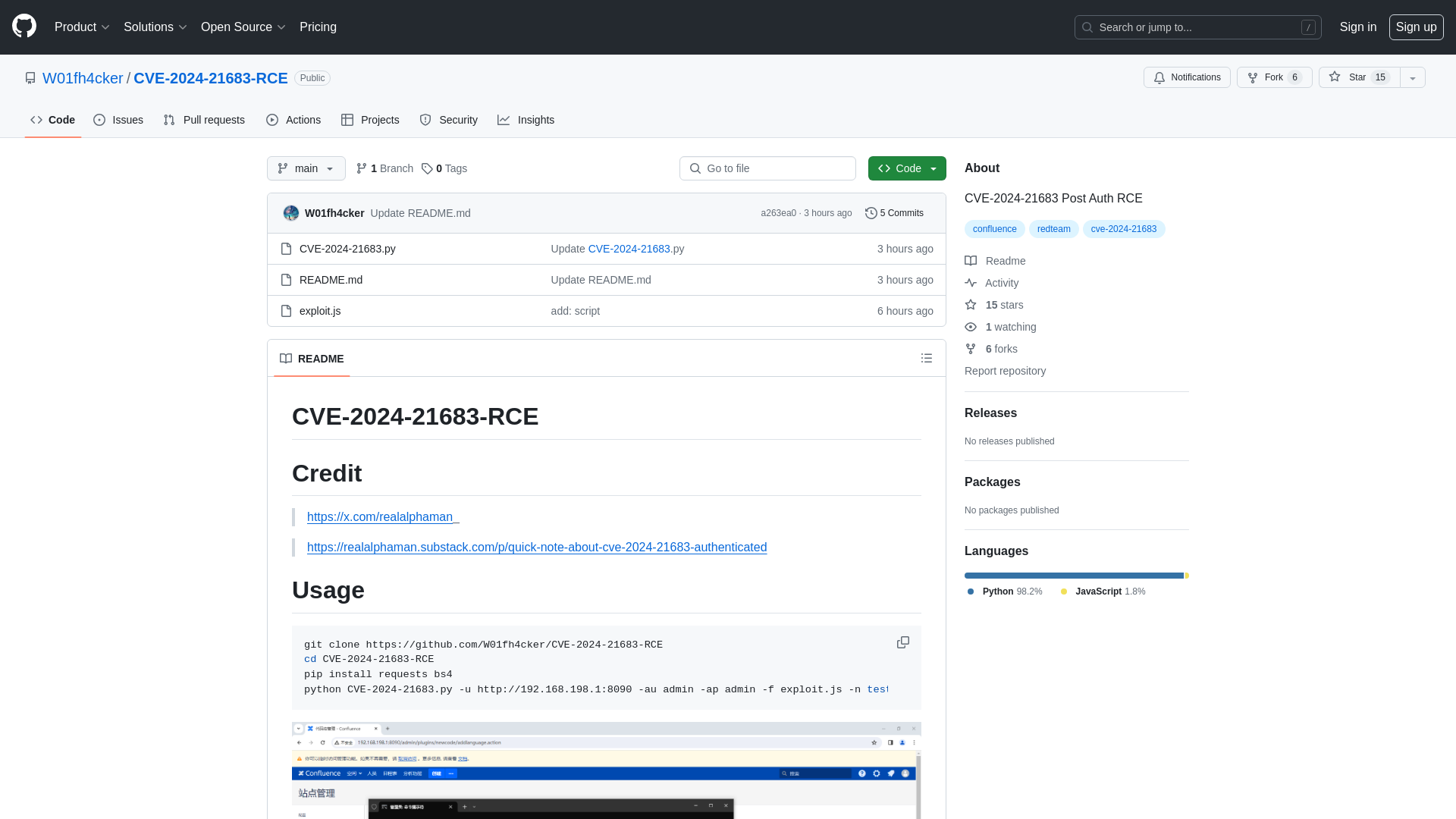The image size is (1456, 819).
Task: Open CVE-2024-21683-RCE repository name link
Action: [x=211, y=78]
